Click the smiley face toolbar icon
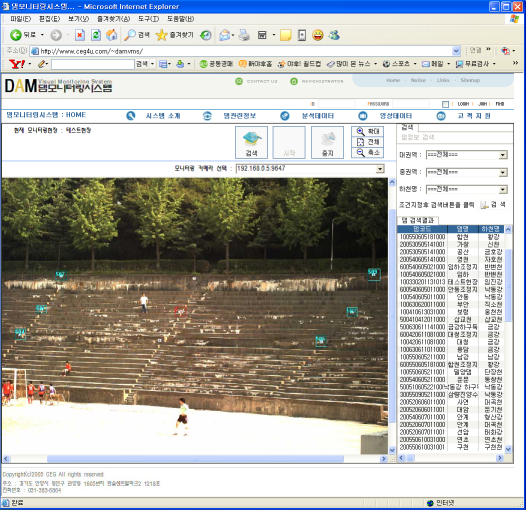 click(318, 35)
